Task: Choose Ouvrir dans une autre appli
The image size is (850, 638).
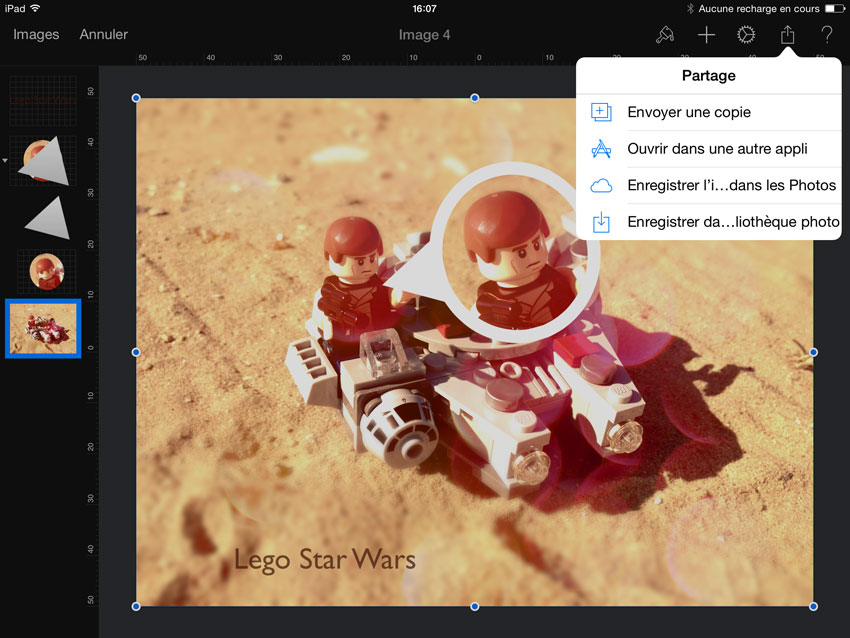Action: point(709,149)
